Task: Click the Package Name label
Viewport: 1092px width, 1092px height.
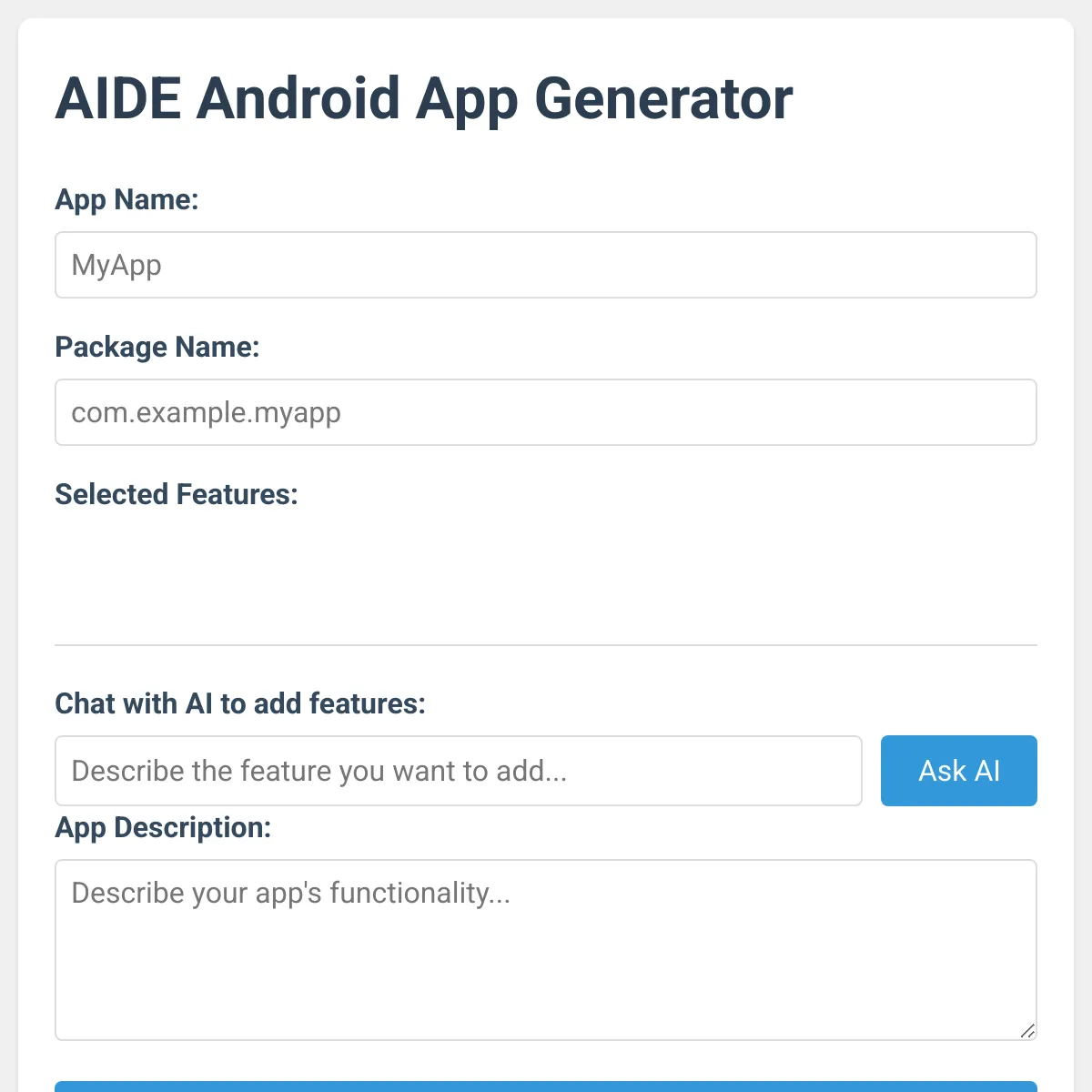Action: (x=157, y=347)
